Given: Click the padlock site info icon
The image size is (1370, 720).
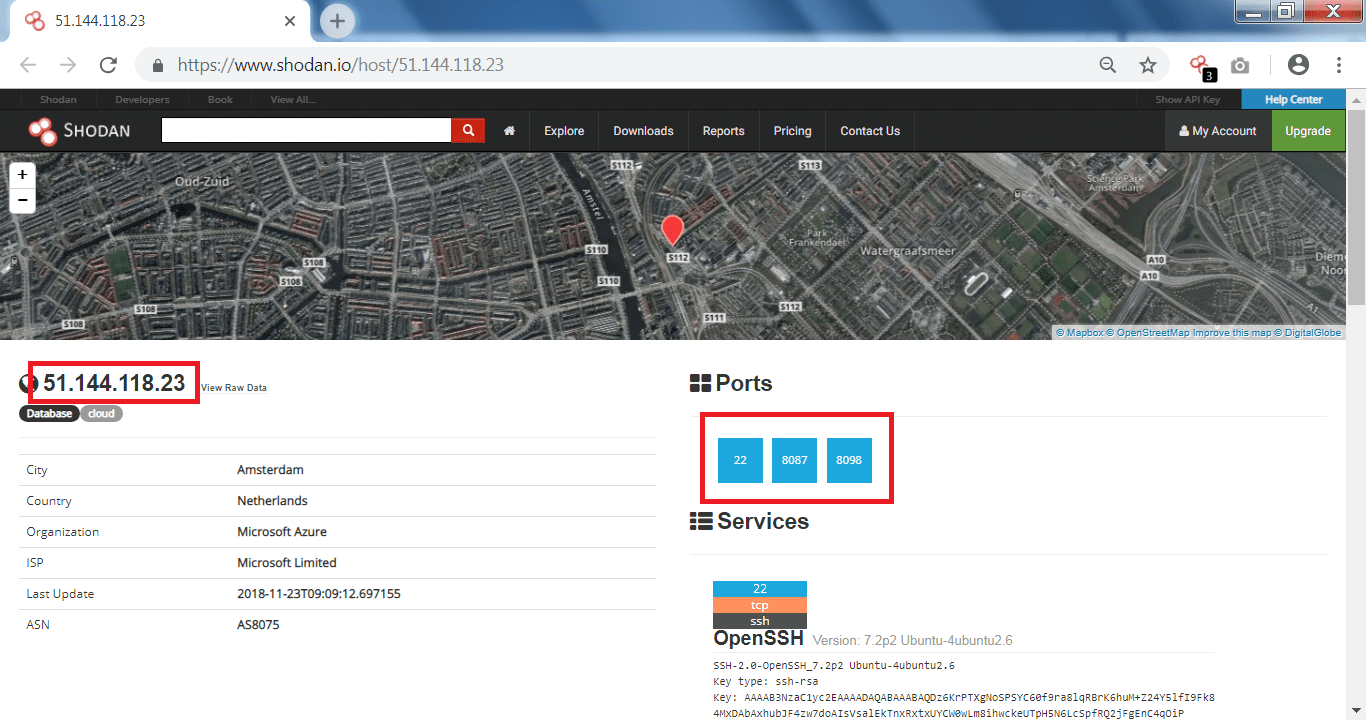Looking at the screenshot, I should [157, 65].
